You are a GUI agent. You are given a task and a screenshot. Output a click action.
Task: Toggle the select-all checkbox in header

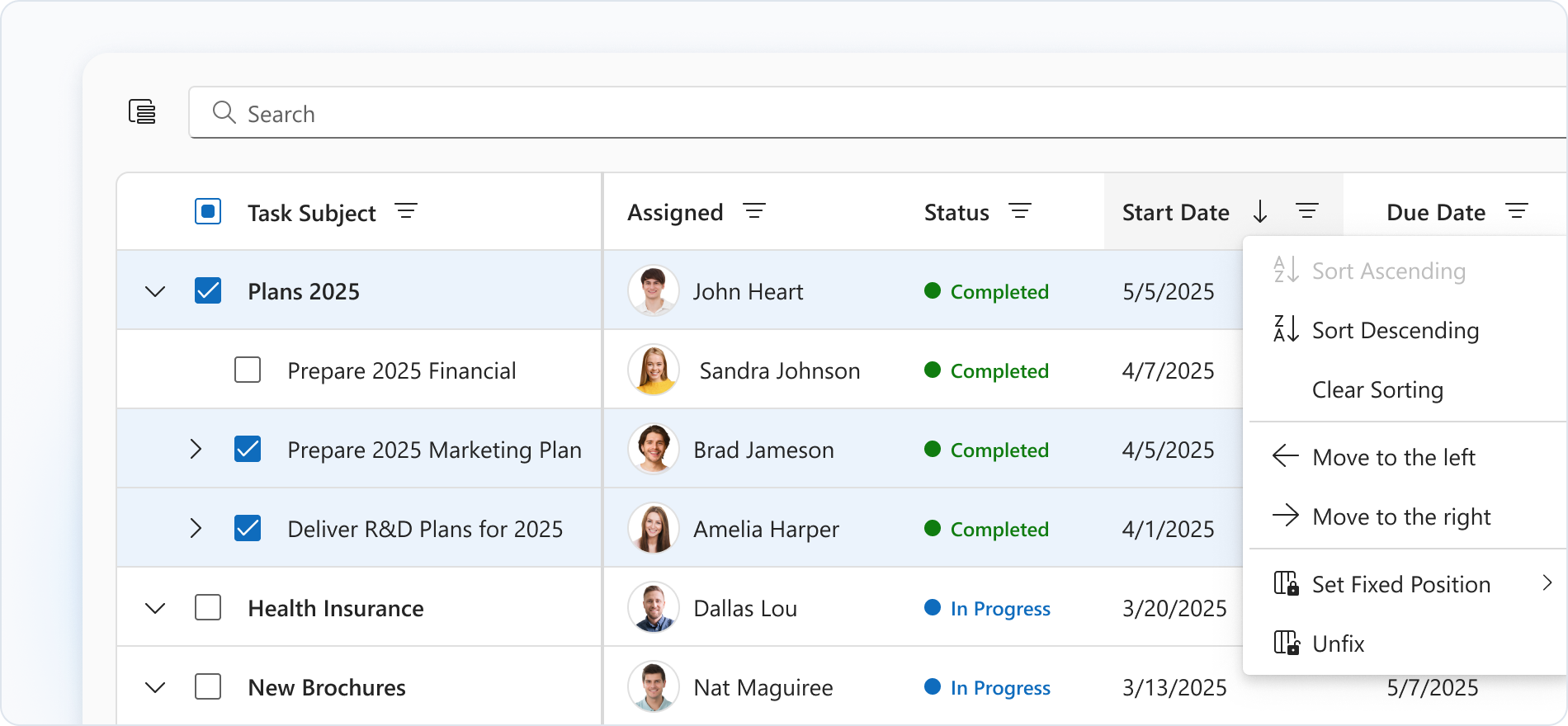208,212
